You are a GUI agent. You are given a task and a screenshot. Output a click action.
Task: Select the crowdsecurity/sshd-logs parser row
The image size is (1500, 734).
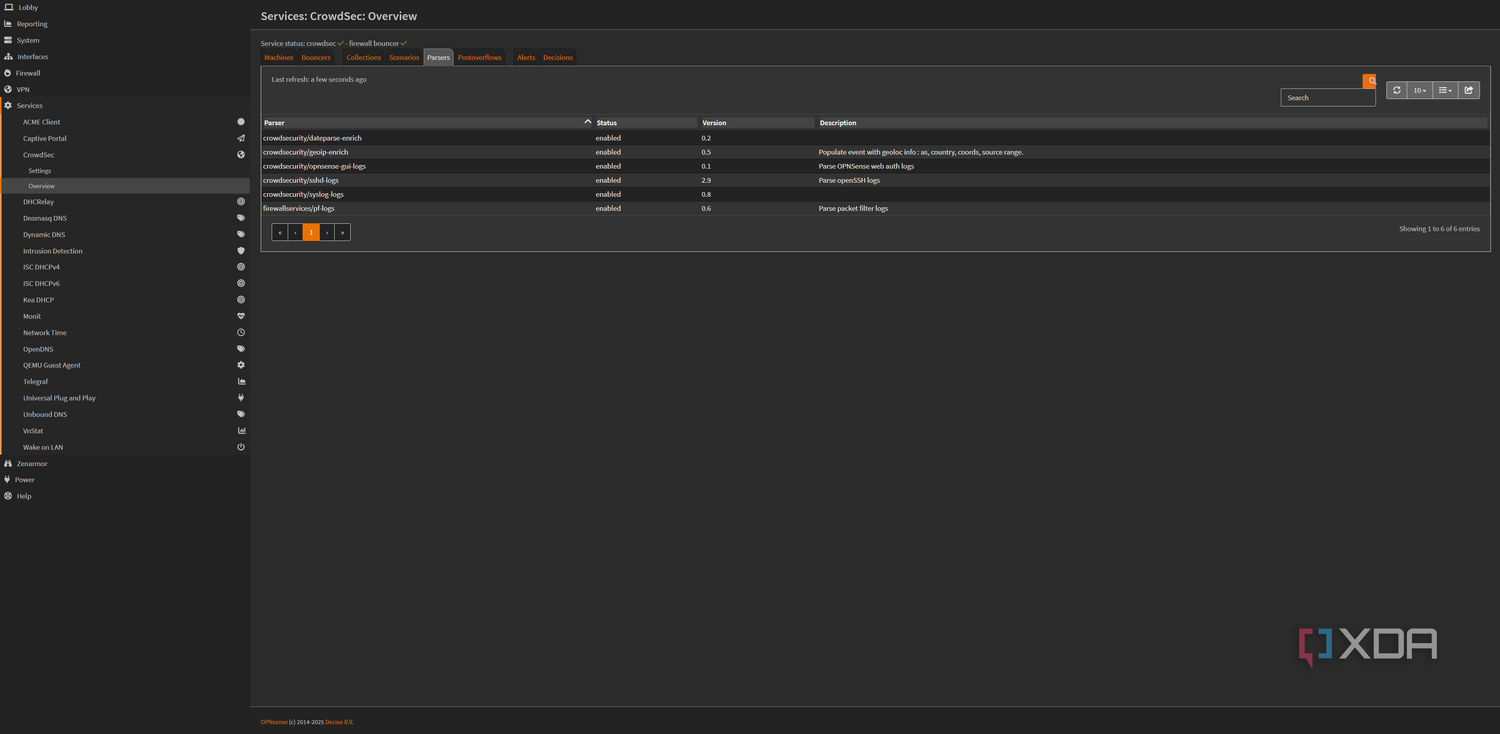(x=875, y=180)
